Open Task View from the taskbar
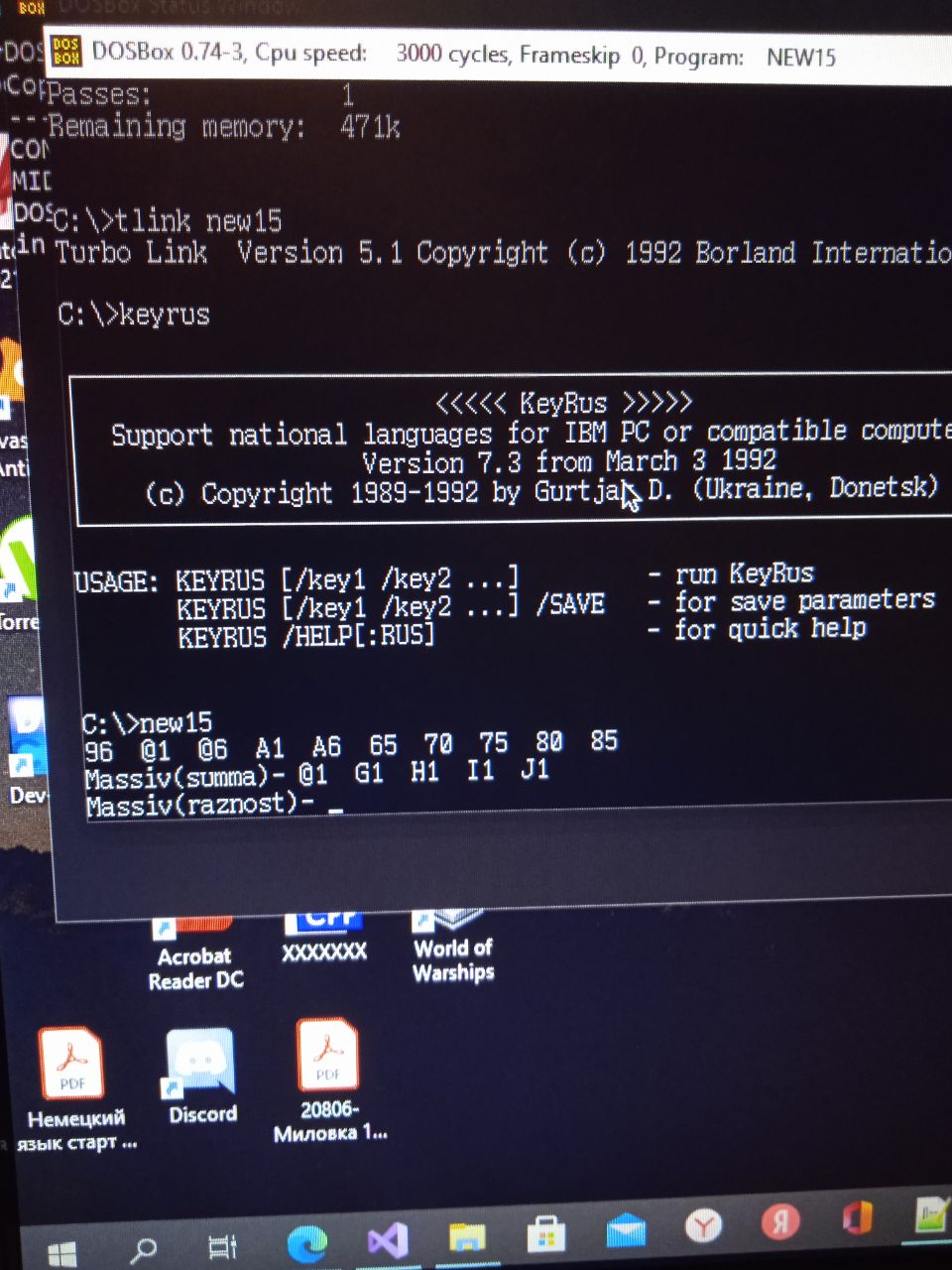The width and height of the screenshot is (952, 1270). click(x=222, y=1246)
